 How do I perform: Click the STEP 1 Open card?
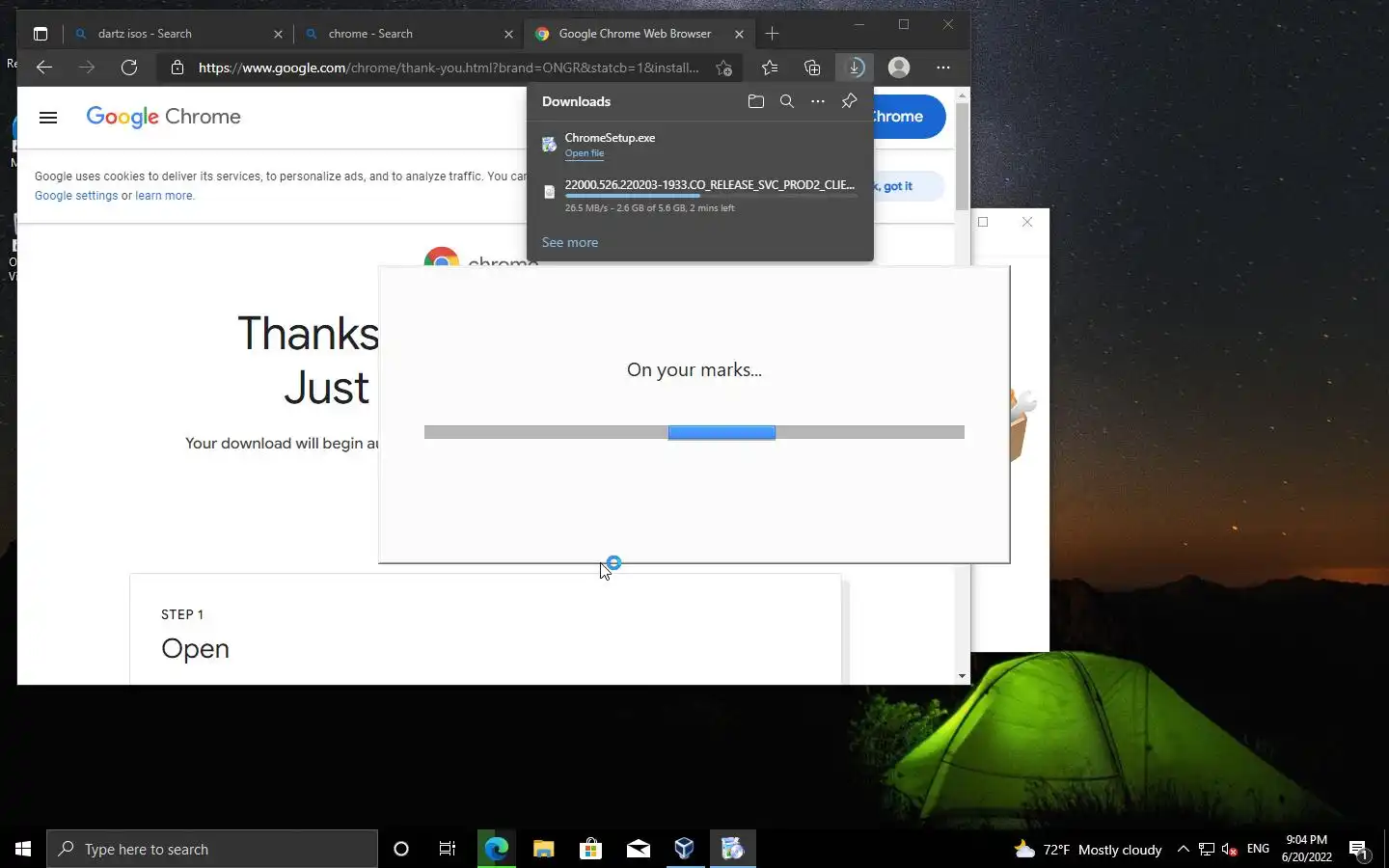tap(485, 629)
